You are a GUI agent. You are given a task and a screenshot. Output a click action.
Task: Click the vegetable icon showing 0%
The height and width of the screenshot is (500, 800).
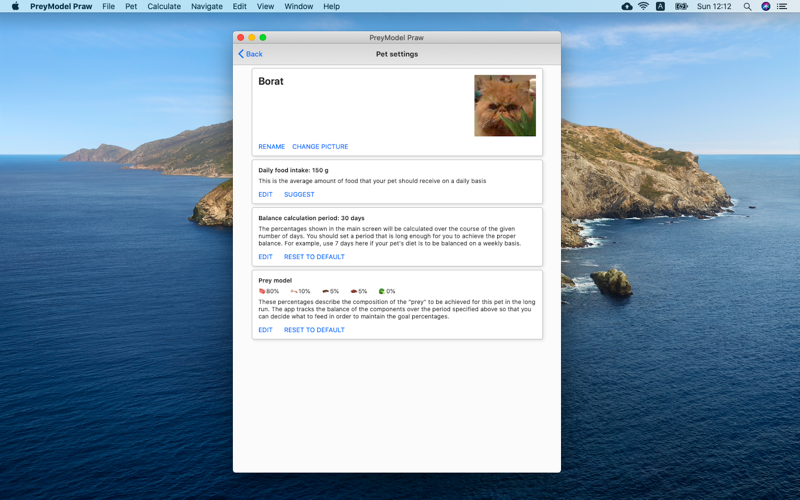point(381,292)
